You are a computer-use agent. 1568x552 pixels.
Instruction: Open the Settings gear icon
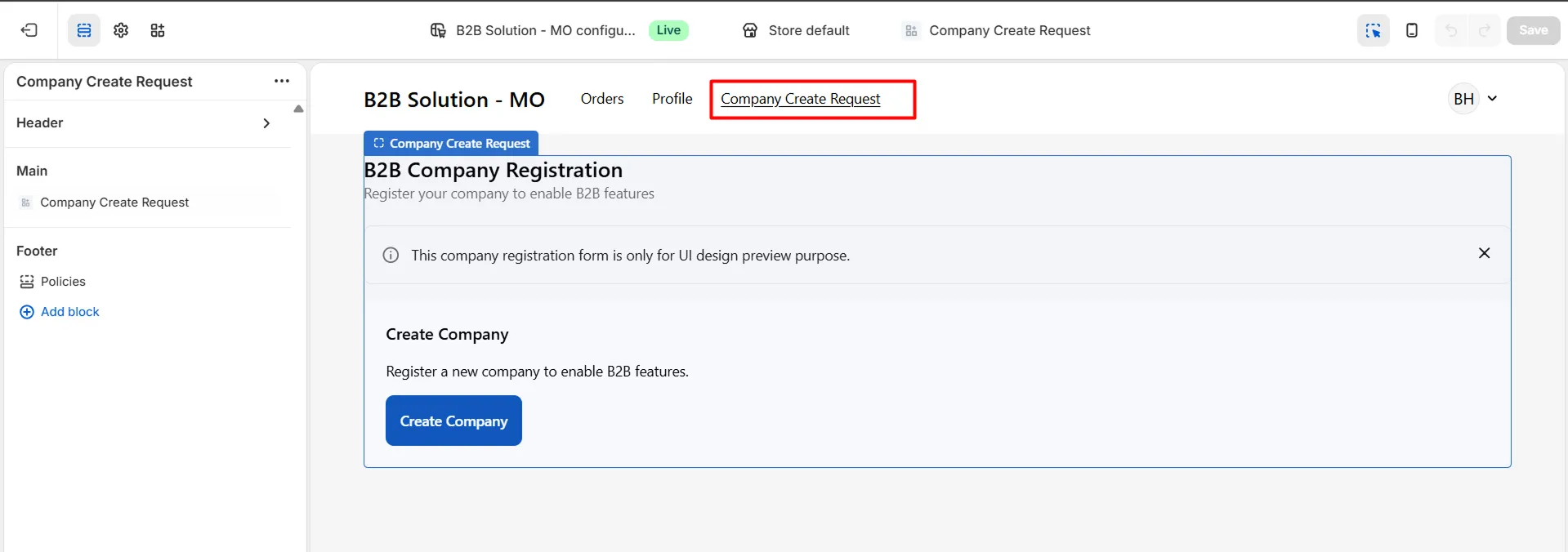click(x=121, y=30)
